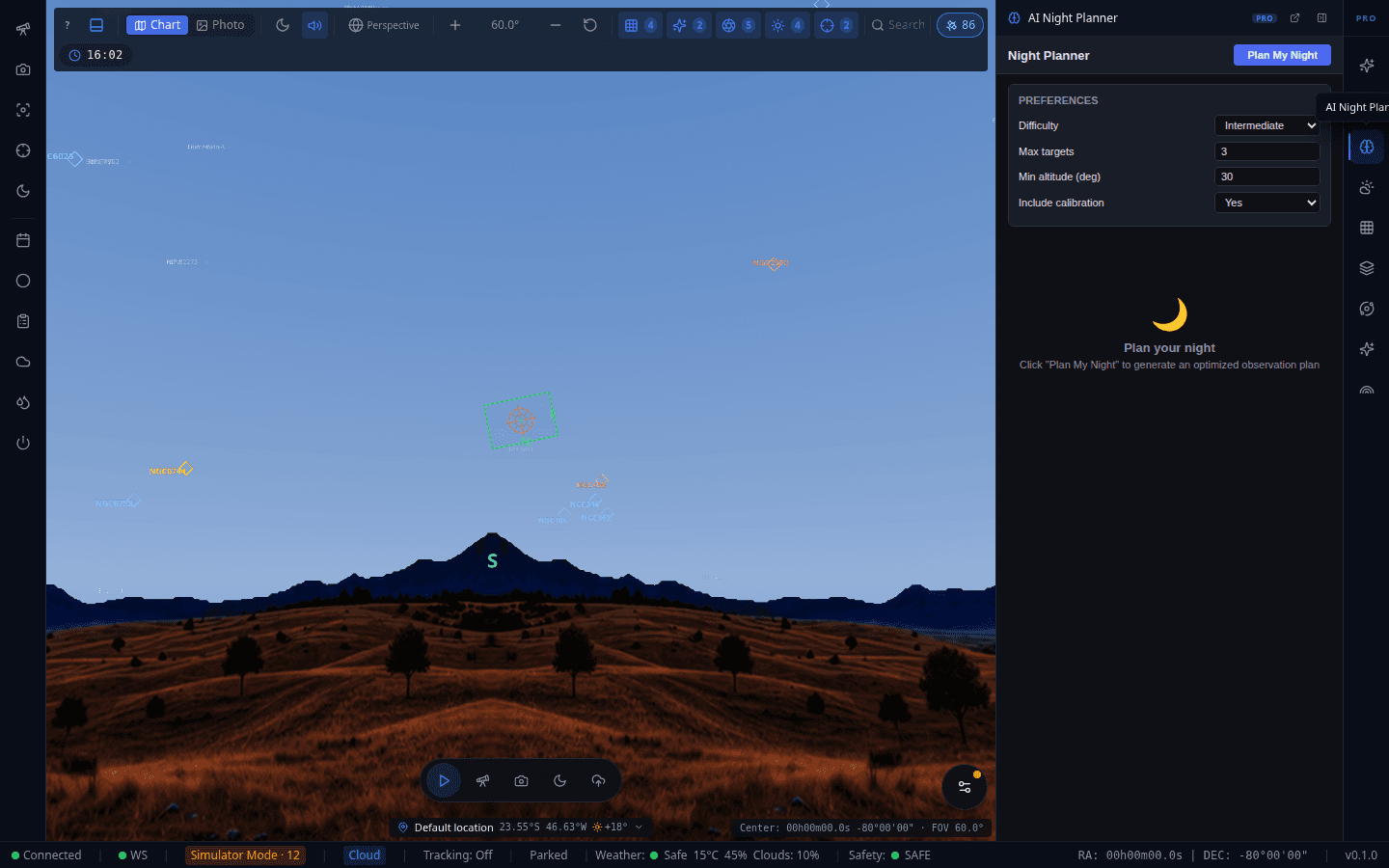
Task: Click the power icon in left sidebar
Action: [x=23, y=443]
